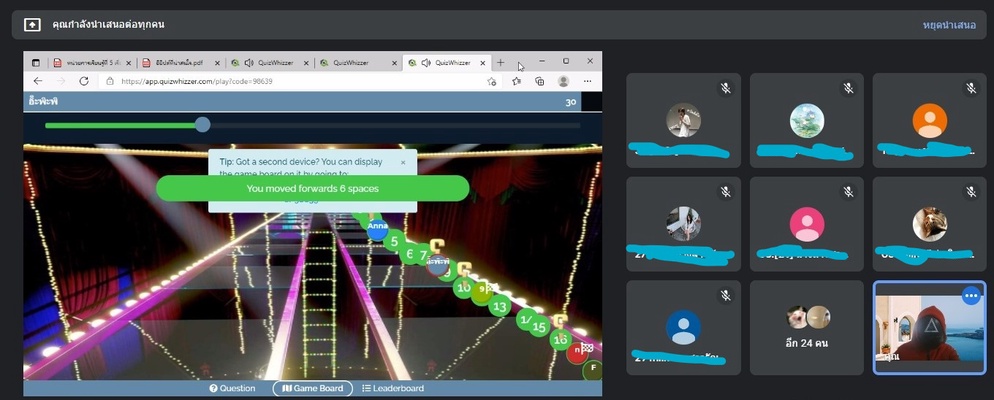Viewport: 994px width, 400px height.
Task: Select the Game Board view
Action: point(313,388)
